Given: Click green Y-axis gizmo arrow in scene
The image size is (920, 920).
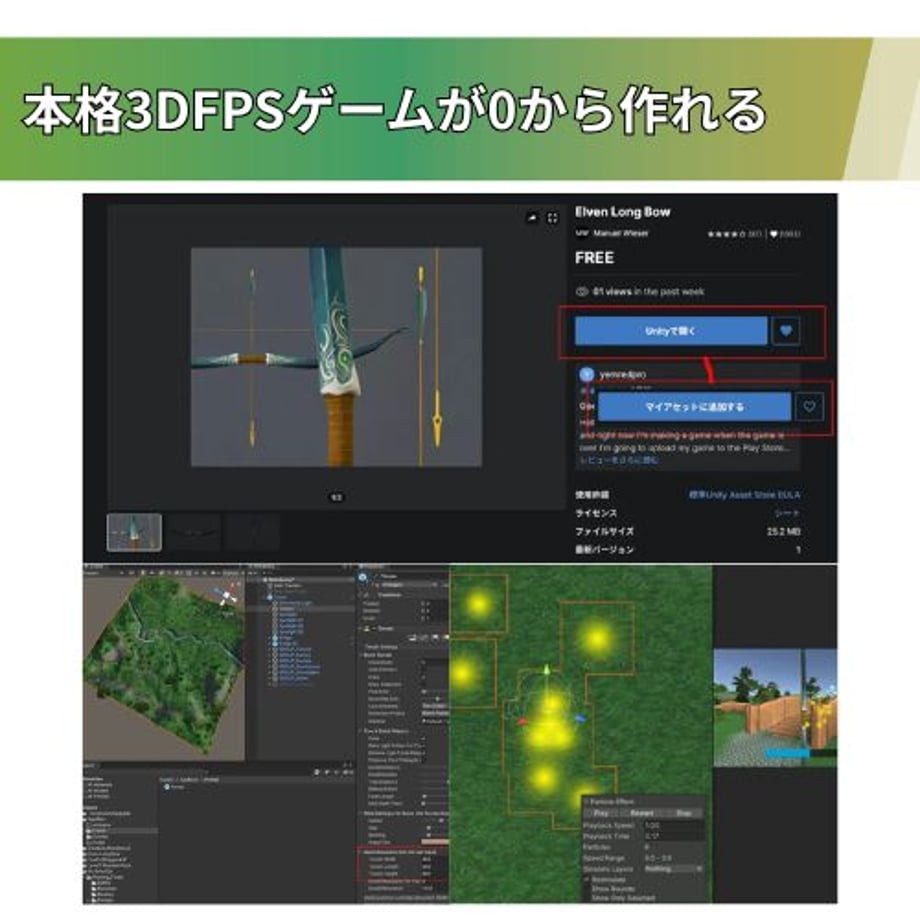Looking at the screenshot, I should point(547,671).
